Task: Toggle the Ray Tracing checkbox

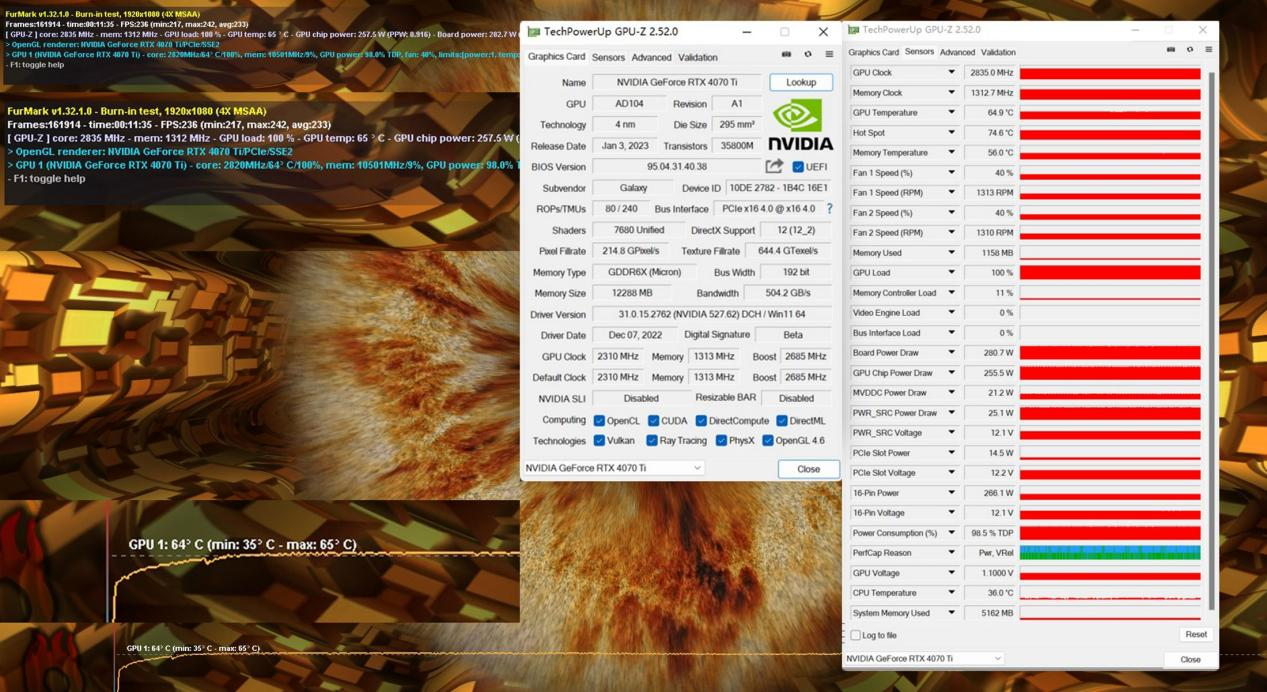Action: coord(652,441)
